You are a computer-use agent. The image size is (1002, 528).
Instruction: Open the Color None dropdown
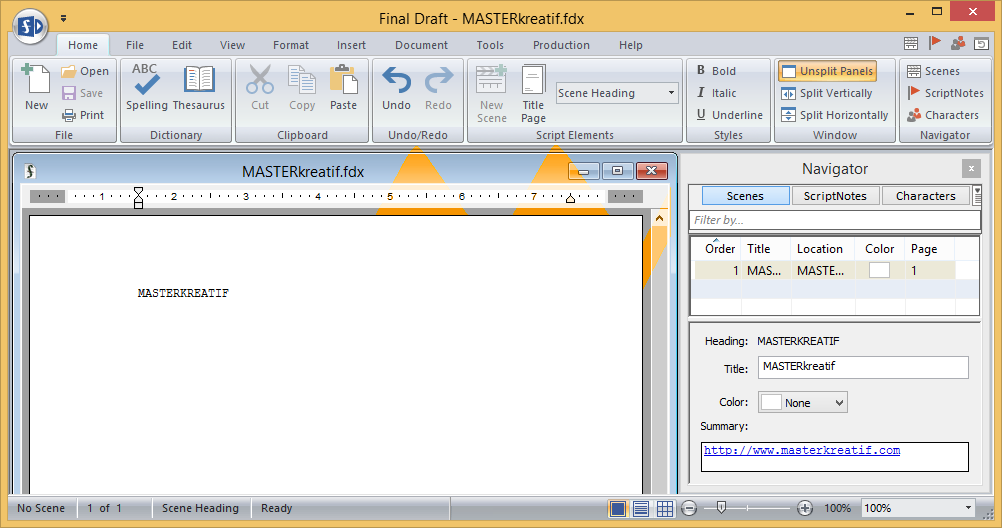coord(803,403)
